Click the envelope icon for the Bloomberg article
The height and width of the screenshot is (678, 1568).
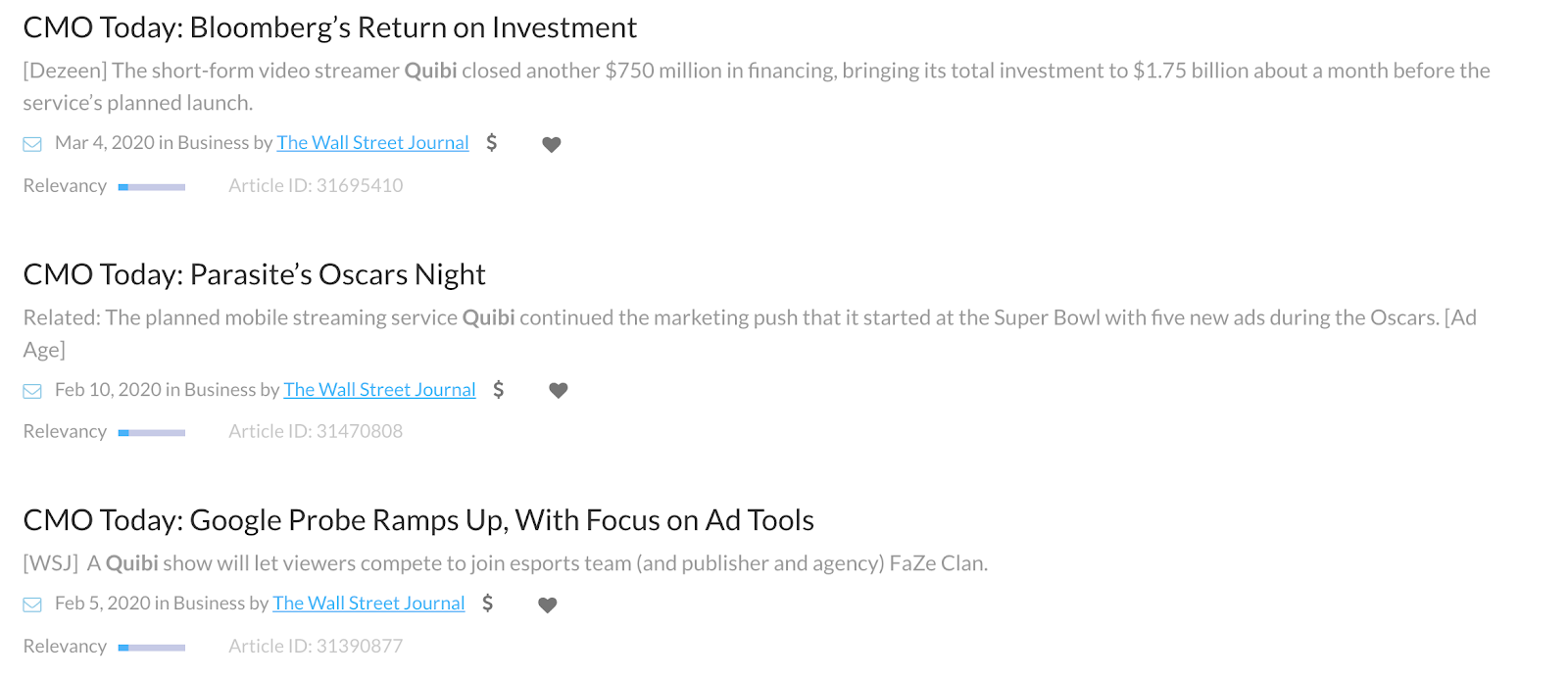(x=32, y=144)
